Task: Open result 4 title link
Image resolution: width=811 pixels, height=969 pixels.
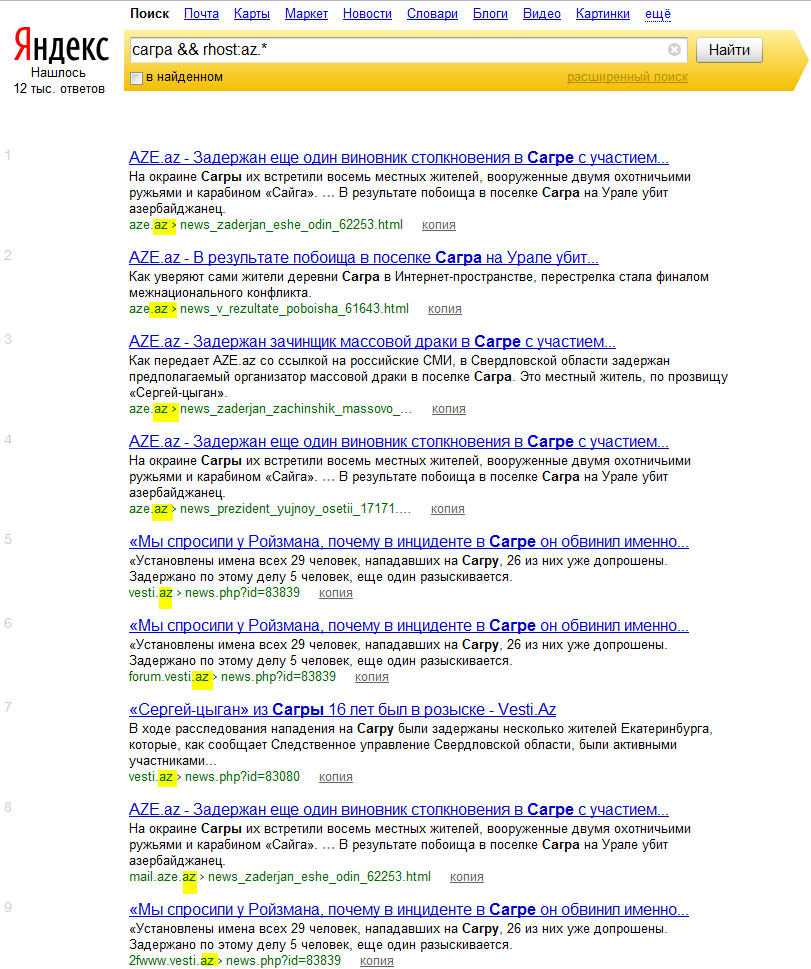Action: pyautogui.click(x=399, y=442)
